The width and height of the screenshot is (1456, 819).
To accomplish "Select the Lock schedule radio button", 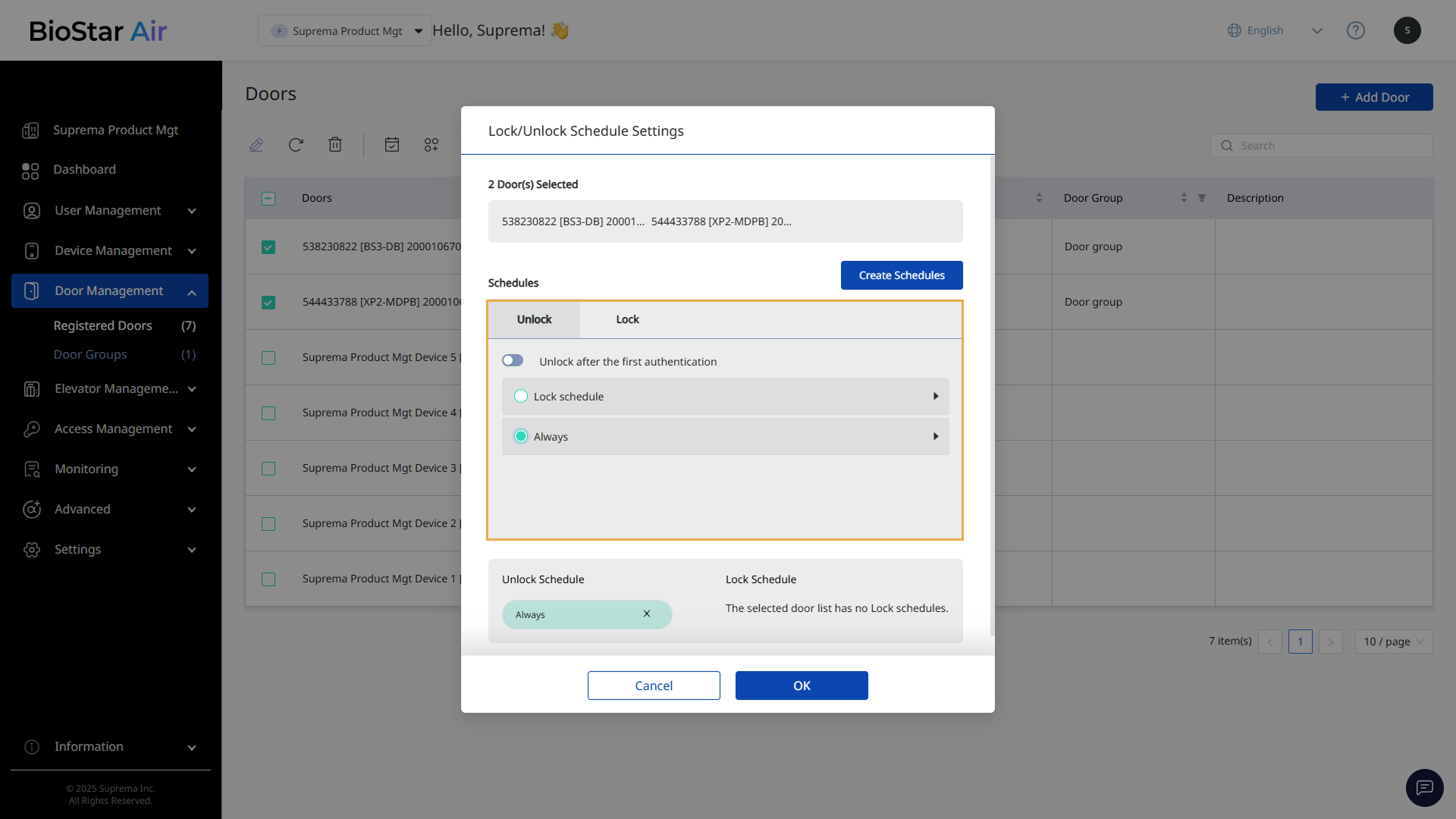I will tap(521, 397).
